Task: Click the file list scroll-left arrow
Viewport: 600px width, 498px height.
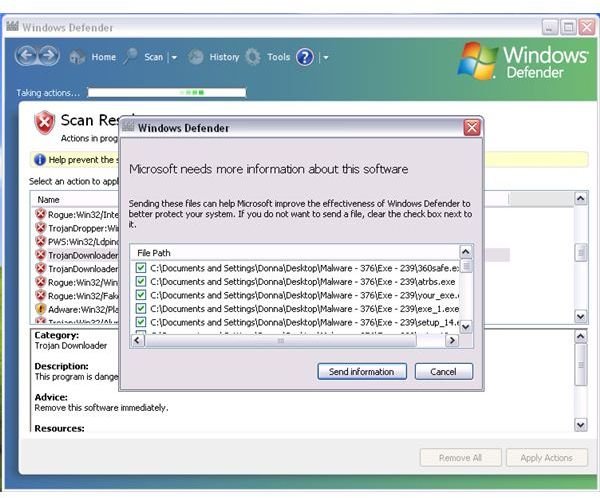Action: tap(137, 340)
